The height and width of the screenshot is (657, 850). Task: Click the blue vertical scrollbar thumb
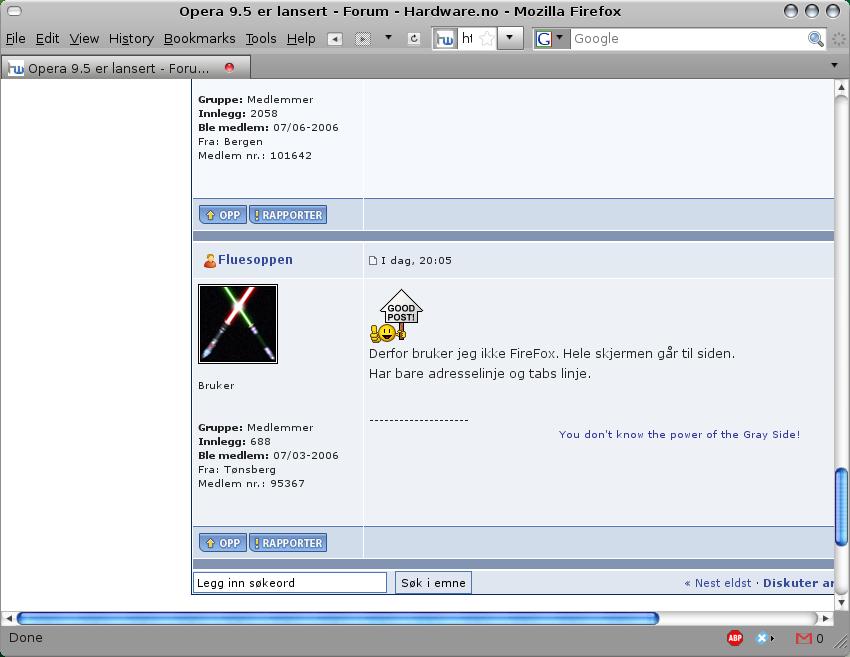(841, 507)
